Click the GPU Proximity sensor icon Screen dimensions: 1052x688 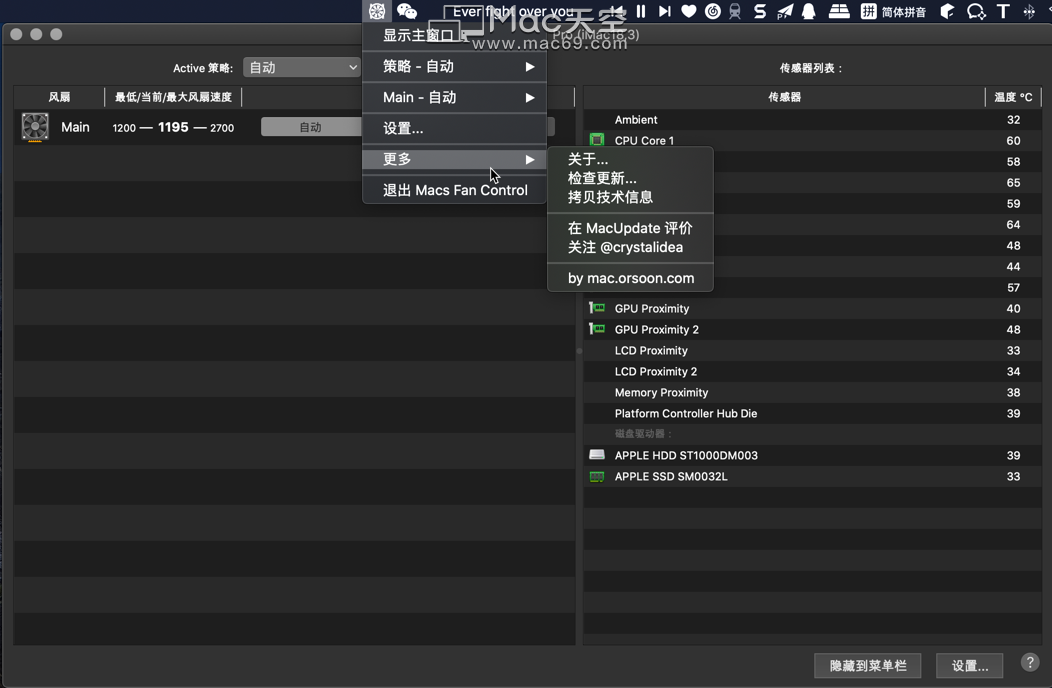click(596, 308)
